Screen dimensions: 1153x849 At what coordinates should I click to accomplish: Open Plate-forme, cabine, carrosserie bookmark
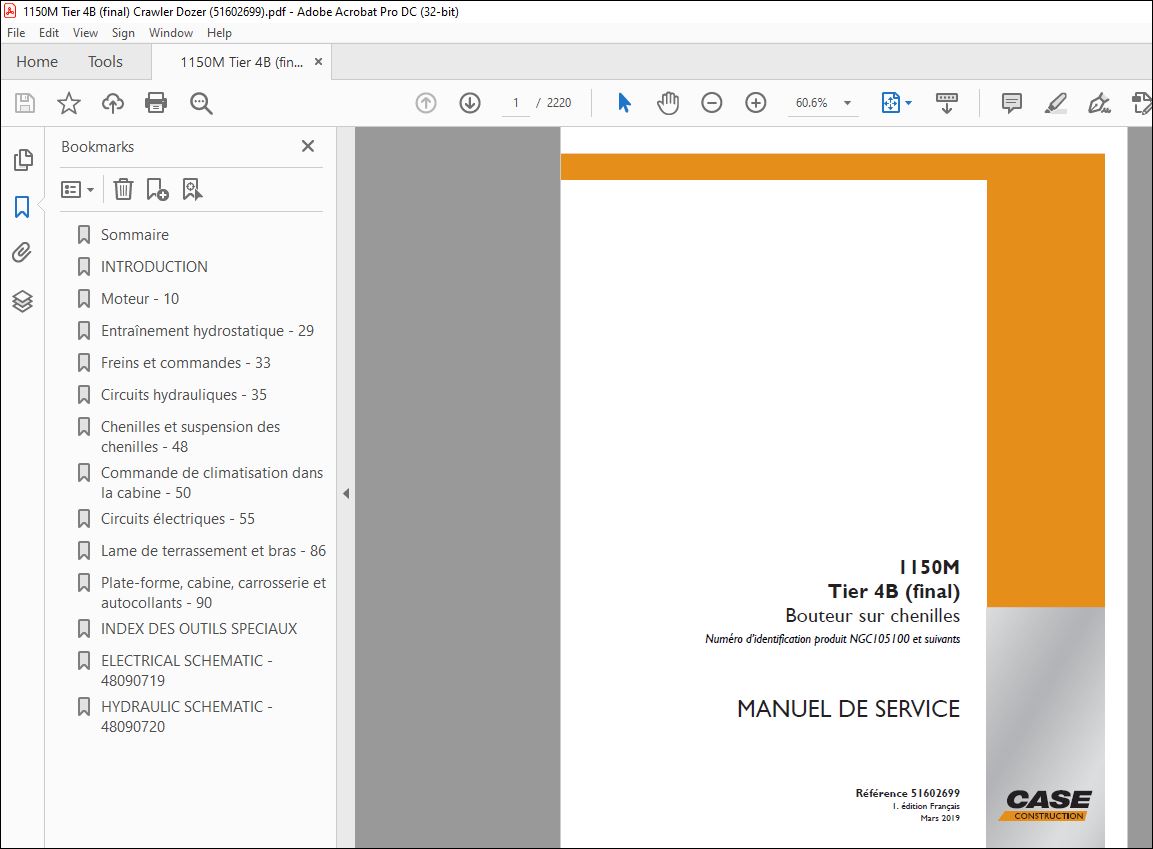(213, 592)
